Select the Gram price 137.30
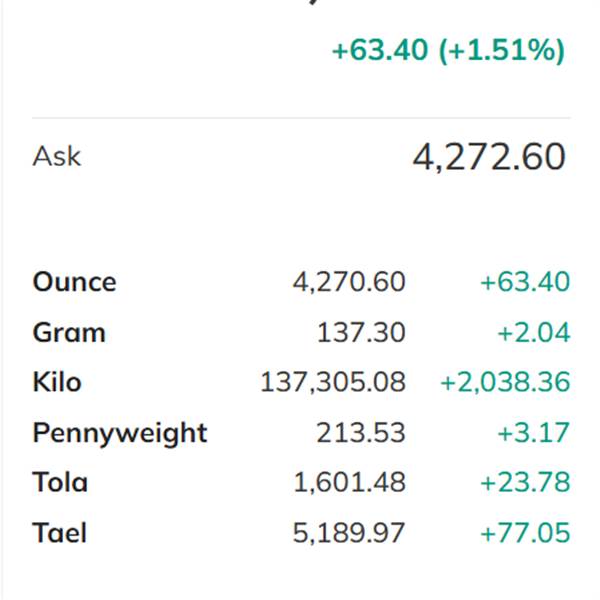 point(361,332)
